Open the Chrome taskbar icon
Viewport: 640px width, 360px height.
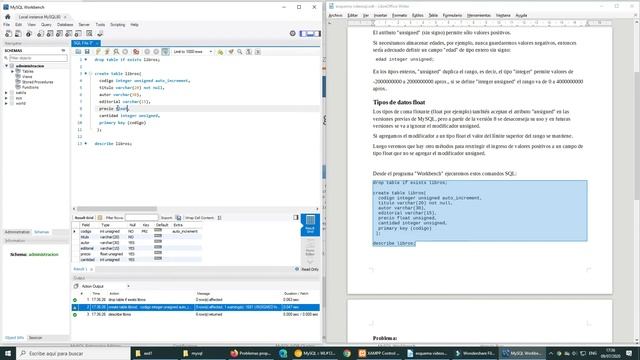click(347, 353)
